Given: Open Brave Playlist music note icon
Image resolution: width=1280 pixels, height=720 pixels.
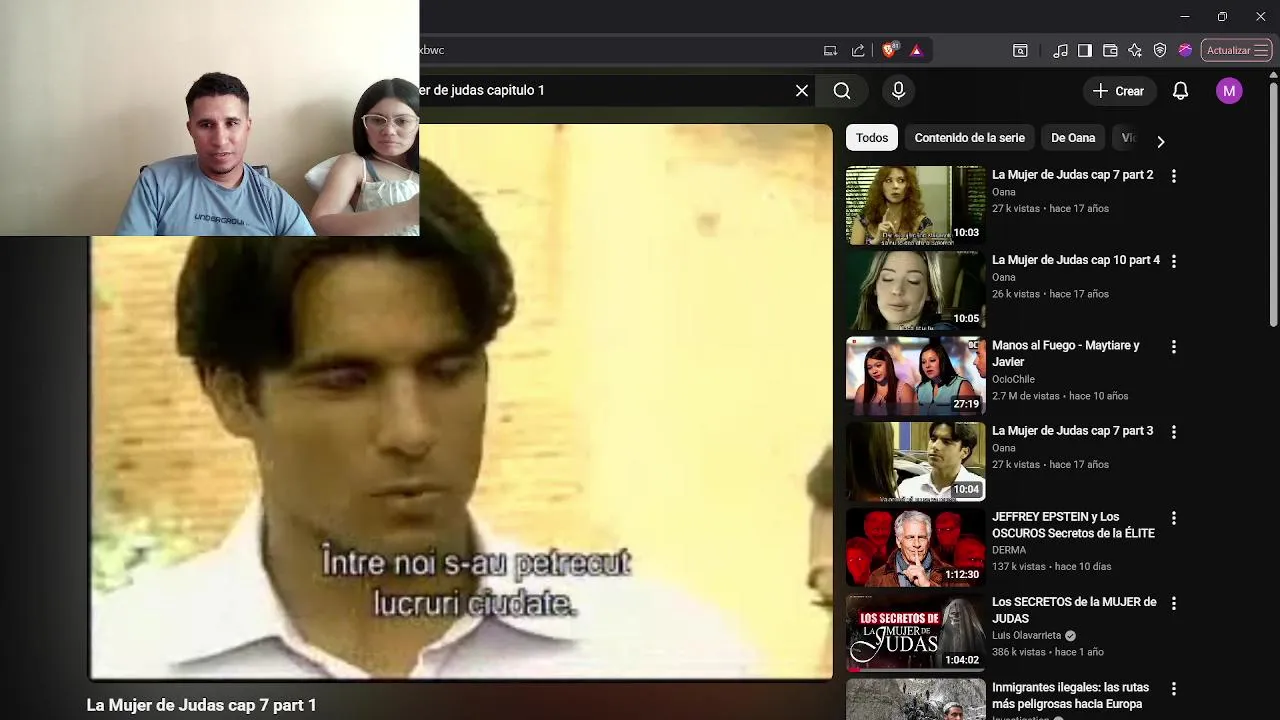Looking at the screenshot, I should (x=1061, y=50).
